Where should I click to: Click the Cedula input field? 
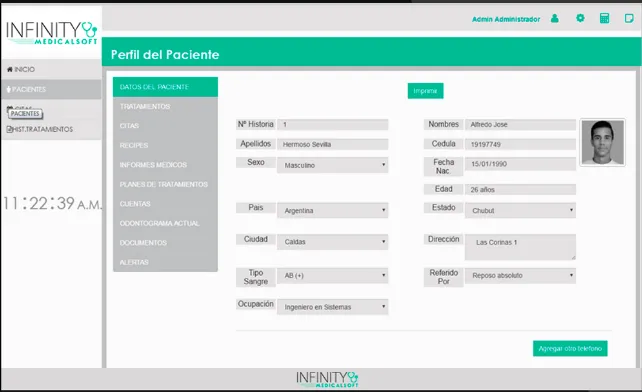(x=520, y=144)
